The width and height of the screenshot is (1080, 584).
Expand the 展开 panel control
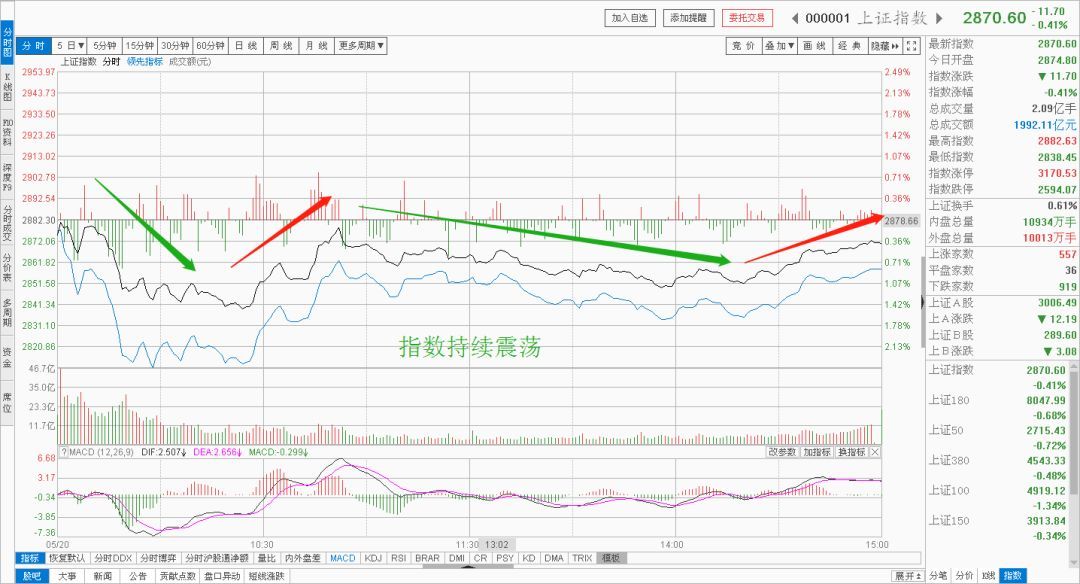click(x=908, y=576)
